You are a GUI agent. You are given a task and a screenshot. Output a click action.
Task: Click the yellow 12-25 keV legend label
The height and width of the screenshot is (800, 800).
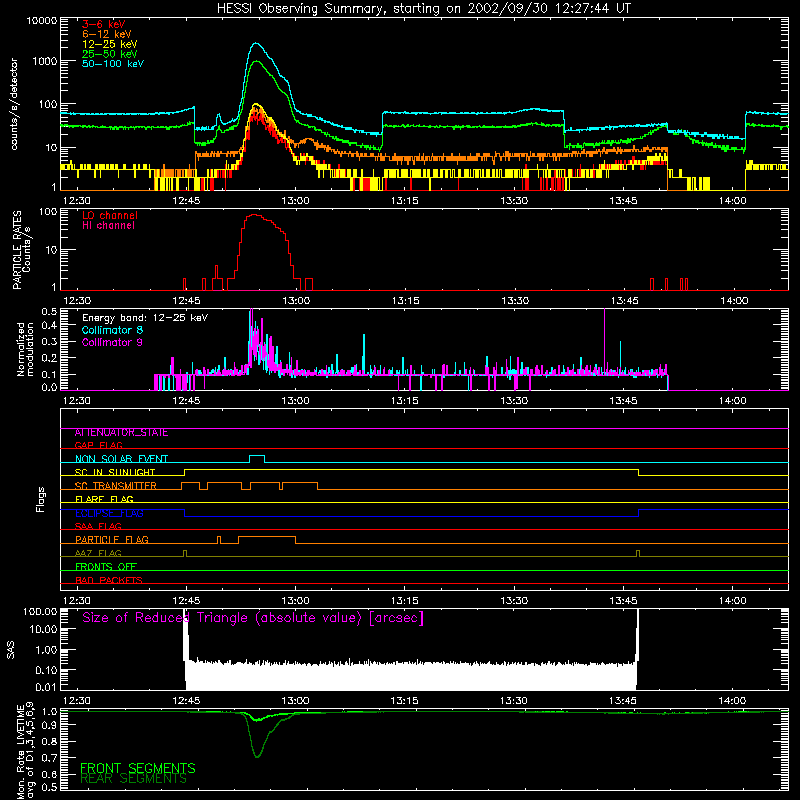point(110,44)
